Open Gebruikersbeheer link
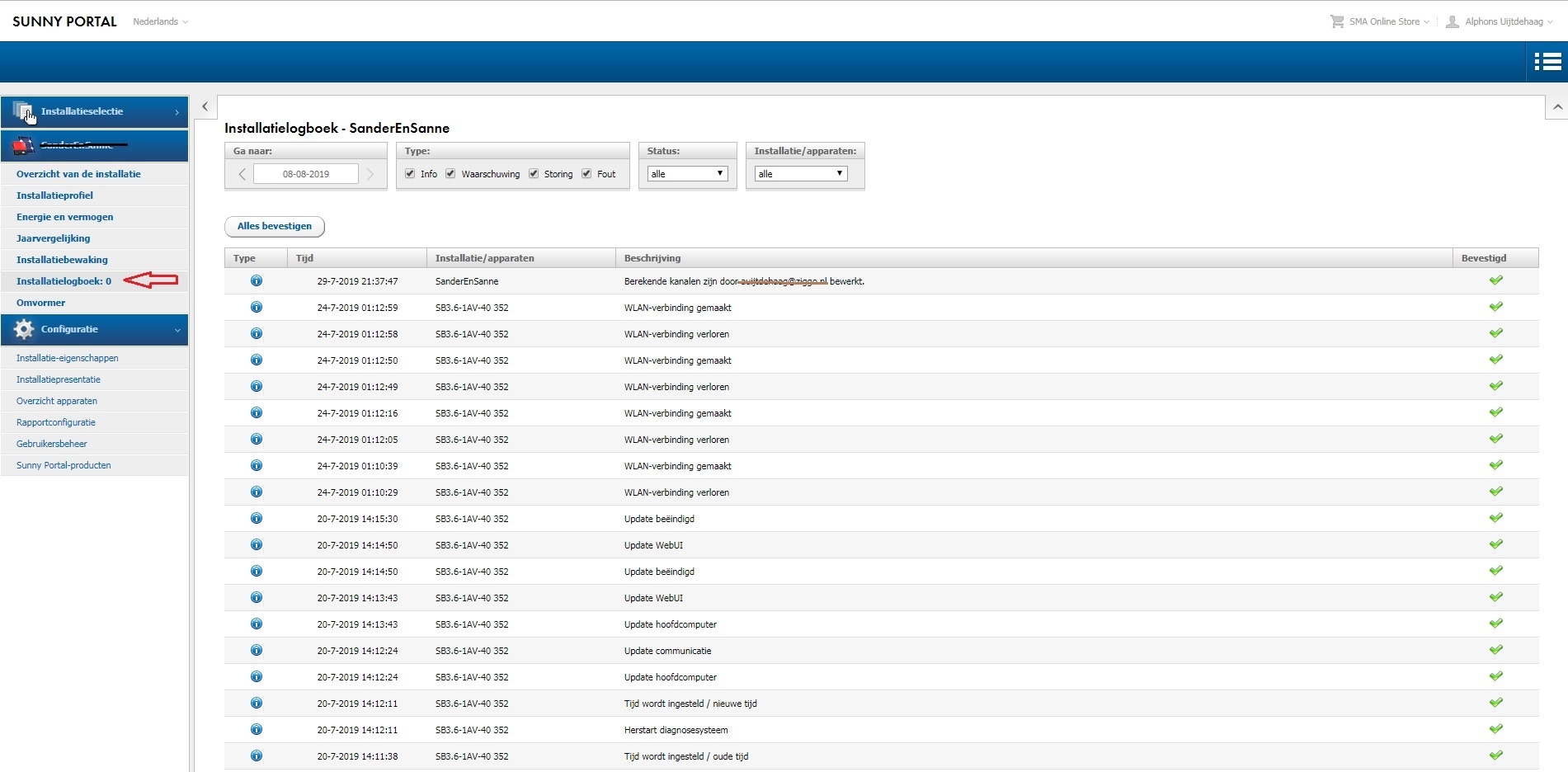 pos(52,444)
